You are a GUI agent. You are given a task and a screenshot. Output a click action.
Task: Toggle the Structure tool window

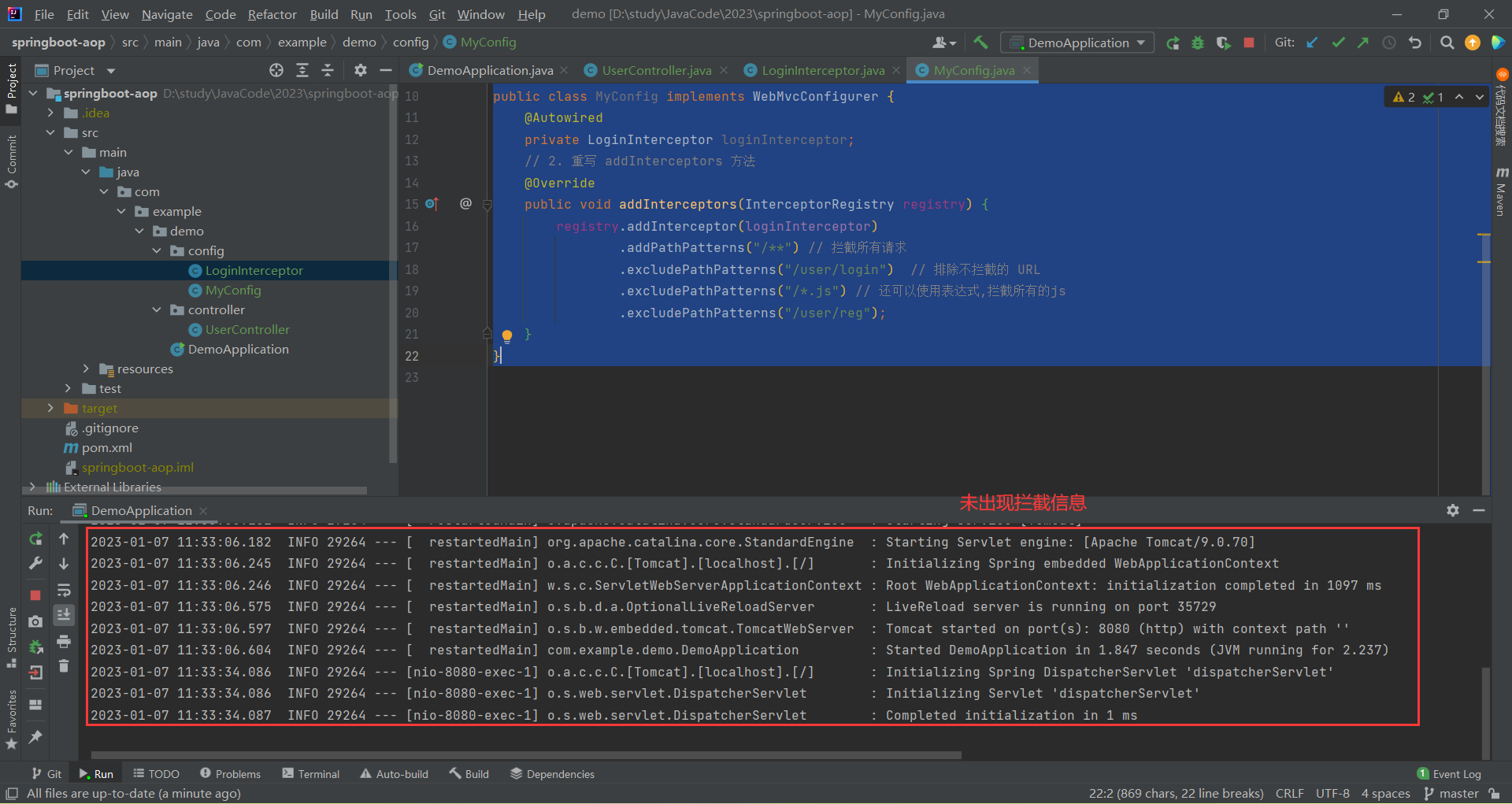(x=11, y=637)
